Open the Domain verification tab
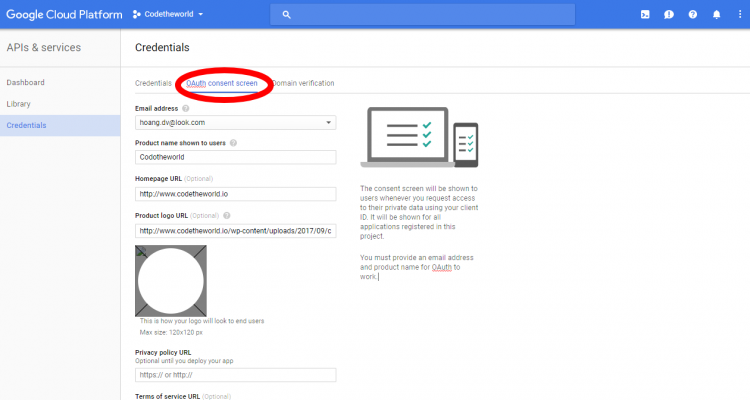The image size is (750, 400). pos(303,83)
